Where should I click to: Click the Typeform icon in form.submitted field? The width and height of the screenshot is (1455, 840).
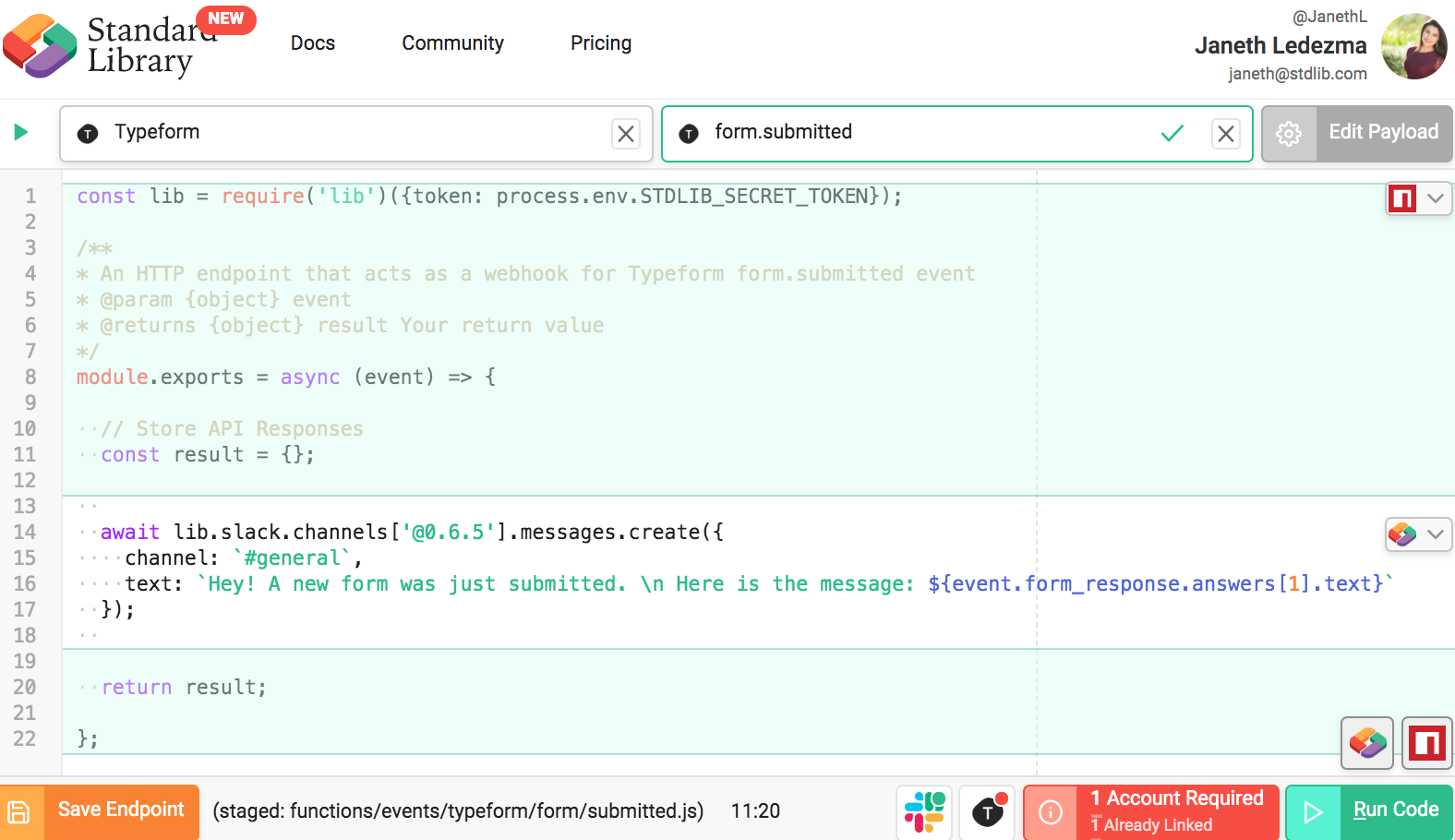coord(689,134)
